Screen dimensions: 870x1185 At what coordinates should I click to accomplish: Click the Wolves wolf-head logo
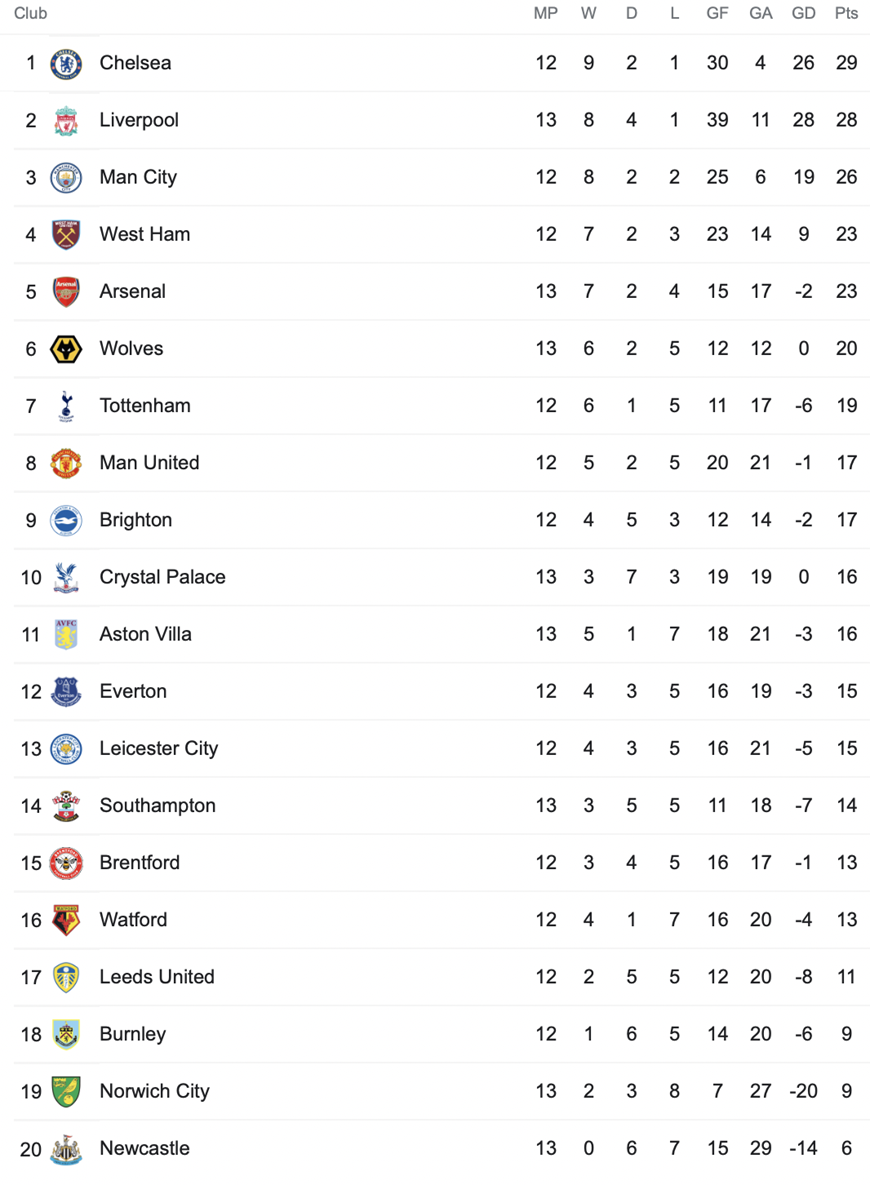pyautogui.click(x=66, y=349)
